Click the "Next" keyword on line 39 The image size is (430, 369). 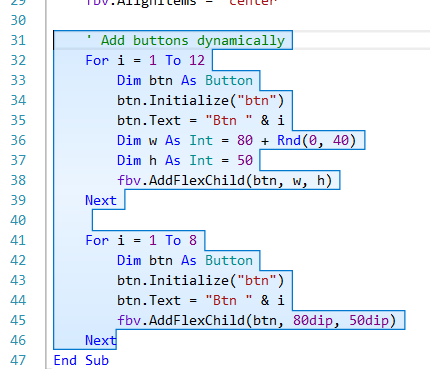pyautogui.click(x=101, y=200)
